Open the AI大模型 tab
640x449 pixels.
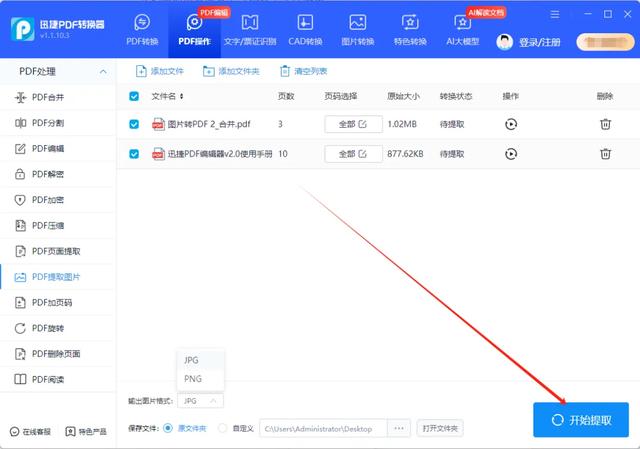point(462,30)
